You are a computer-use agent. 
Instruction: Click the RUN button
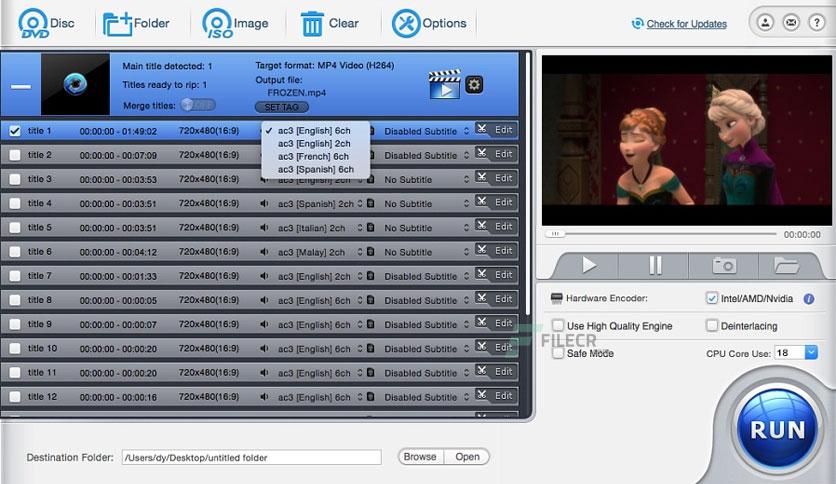pyautogui.click(x=777, y=430)
